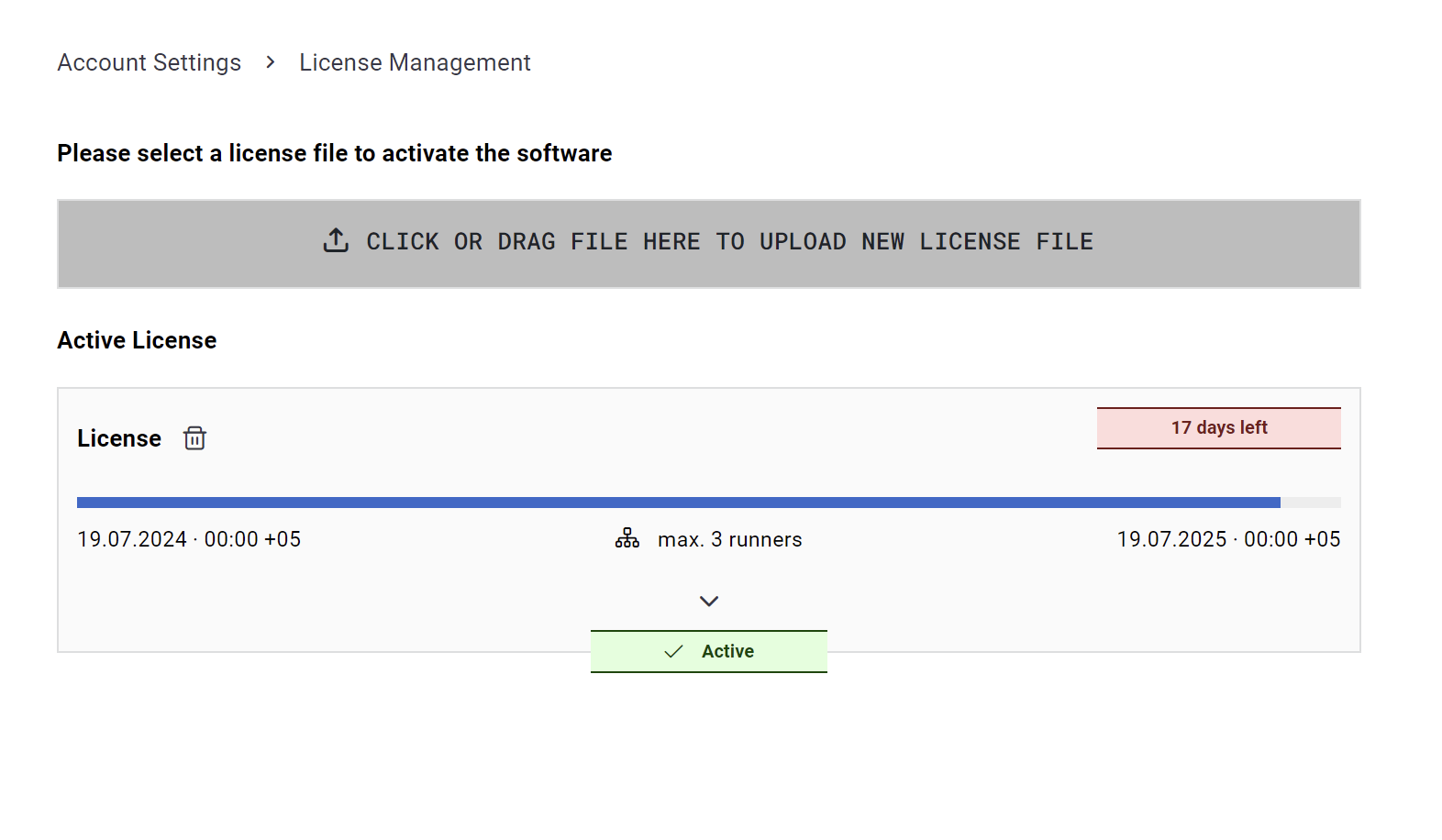Click the checkmark icon beside Active

pyautogui.click(x=673, y=651)
